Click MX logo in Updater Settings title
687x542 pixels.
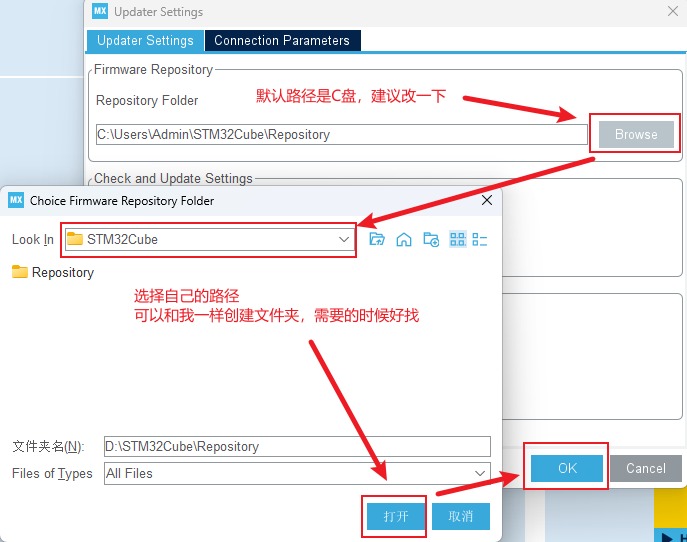pyautogui.click(x=100, y=11)
